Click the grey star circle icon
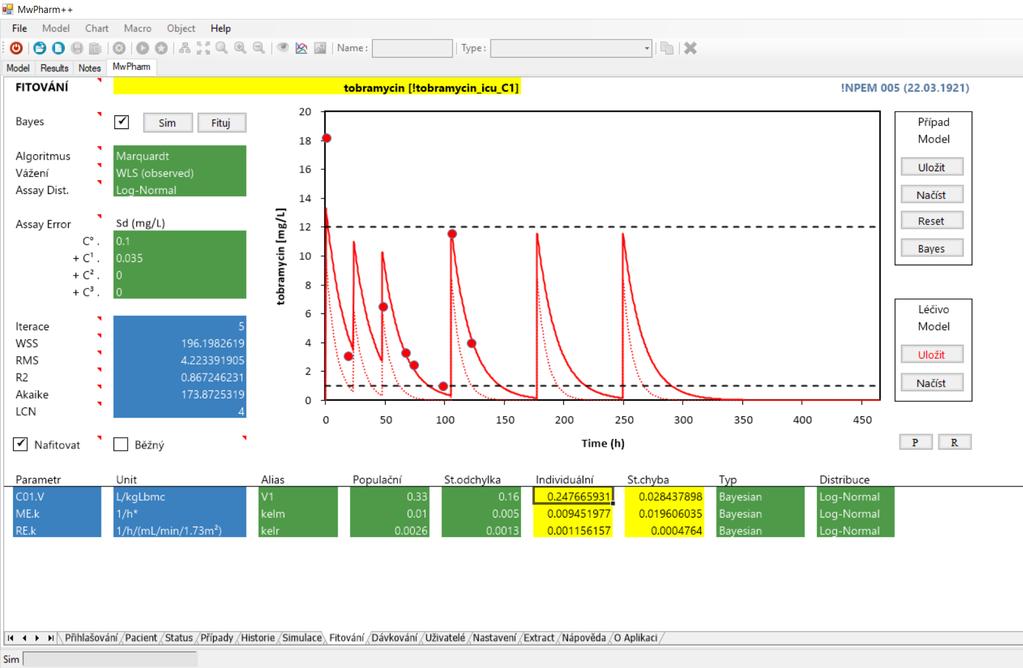The image size is (1023, 668). (x=161, y=48)
